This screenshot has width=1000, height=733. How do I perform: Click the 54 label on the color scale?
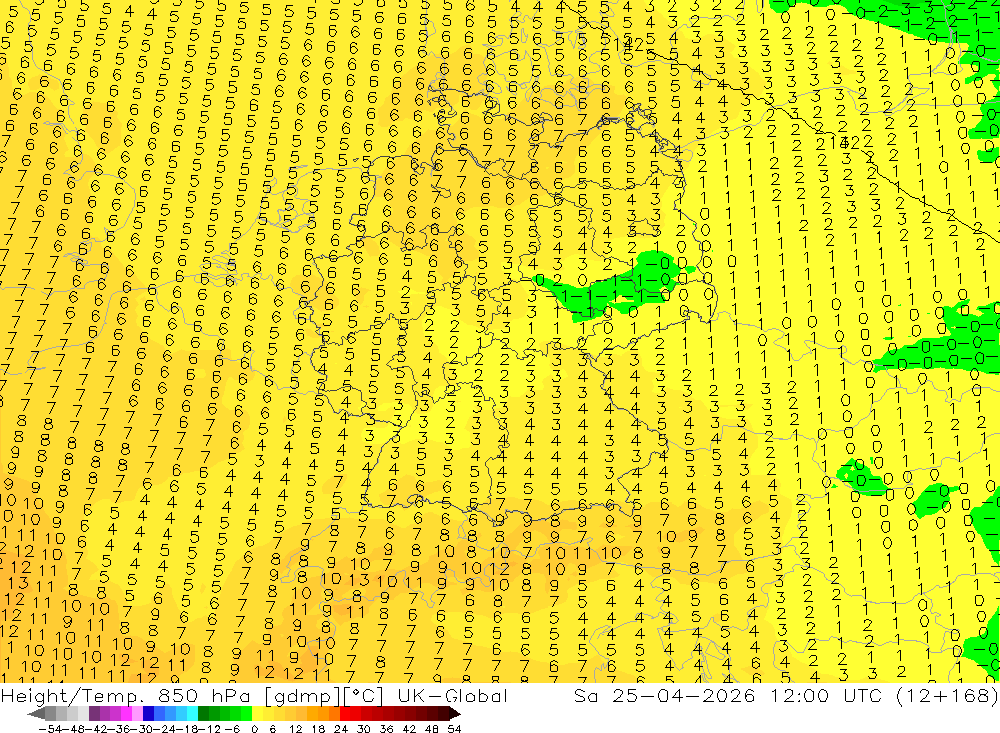pos(454,729)
